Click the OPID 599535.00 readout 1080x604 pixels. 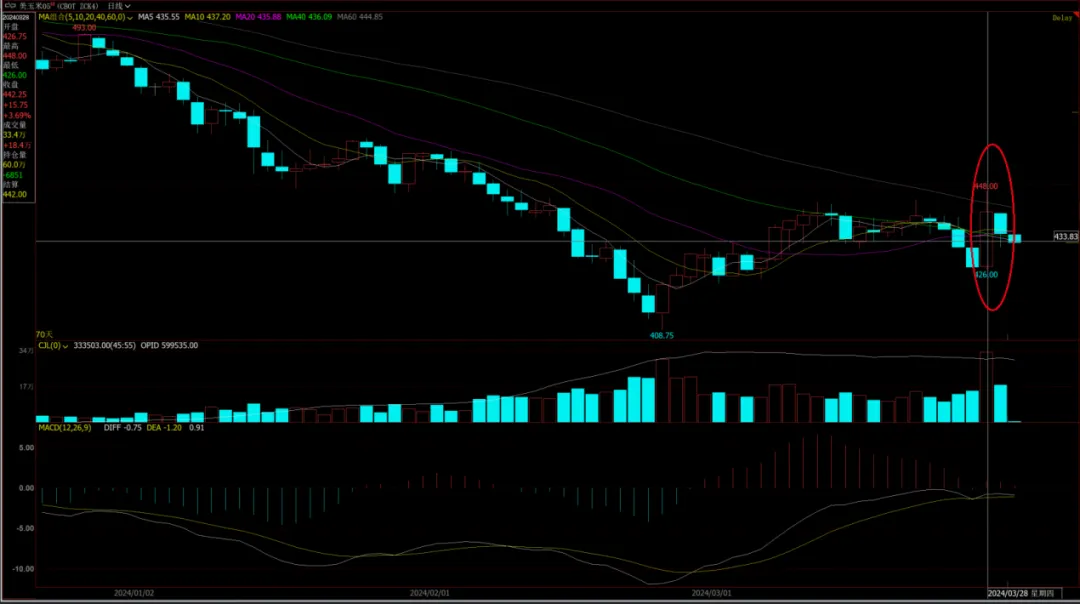[x=169, y=345]
